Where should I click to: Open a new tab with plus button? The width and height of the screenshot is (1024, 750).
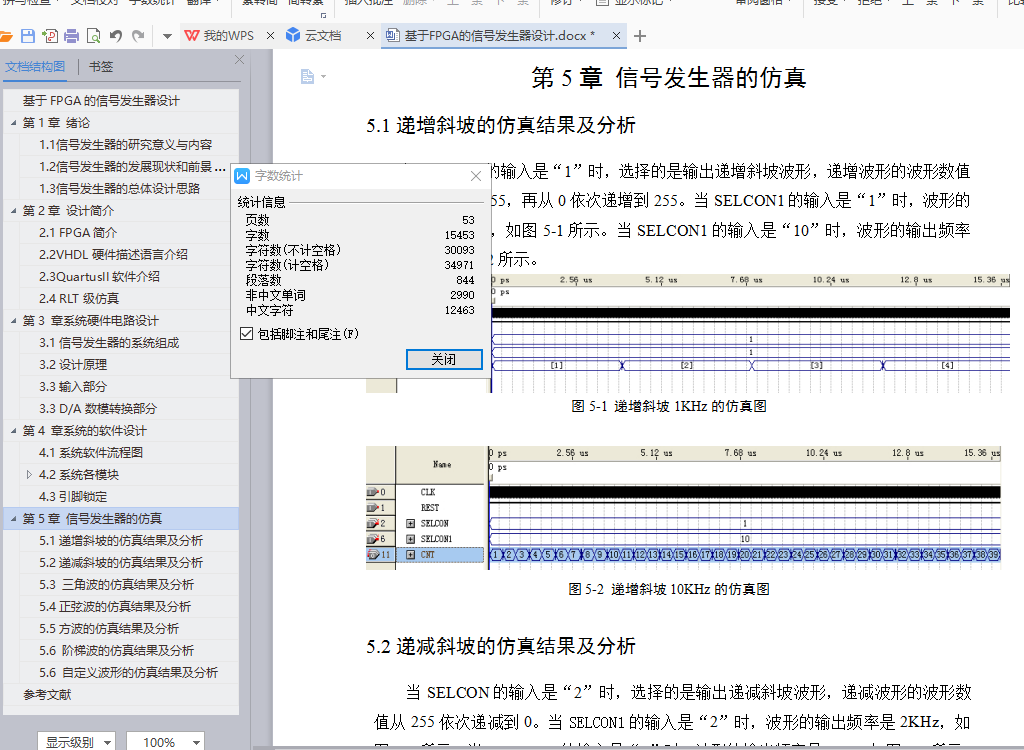click(640, 37)
